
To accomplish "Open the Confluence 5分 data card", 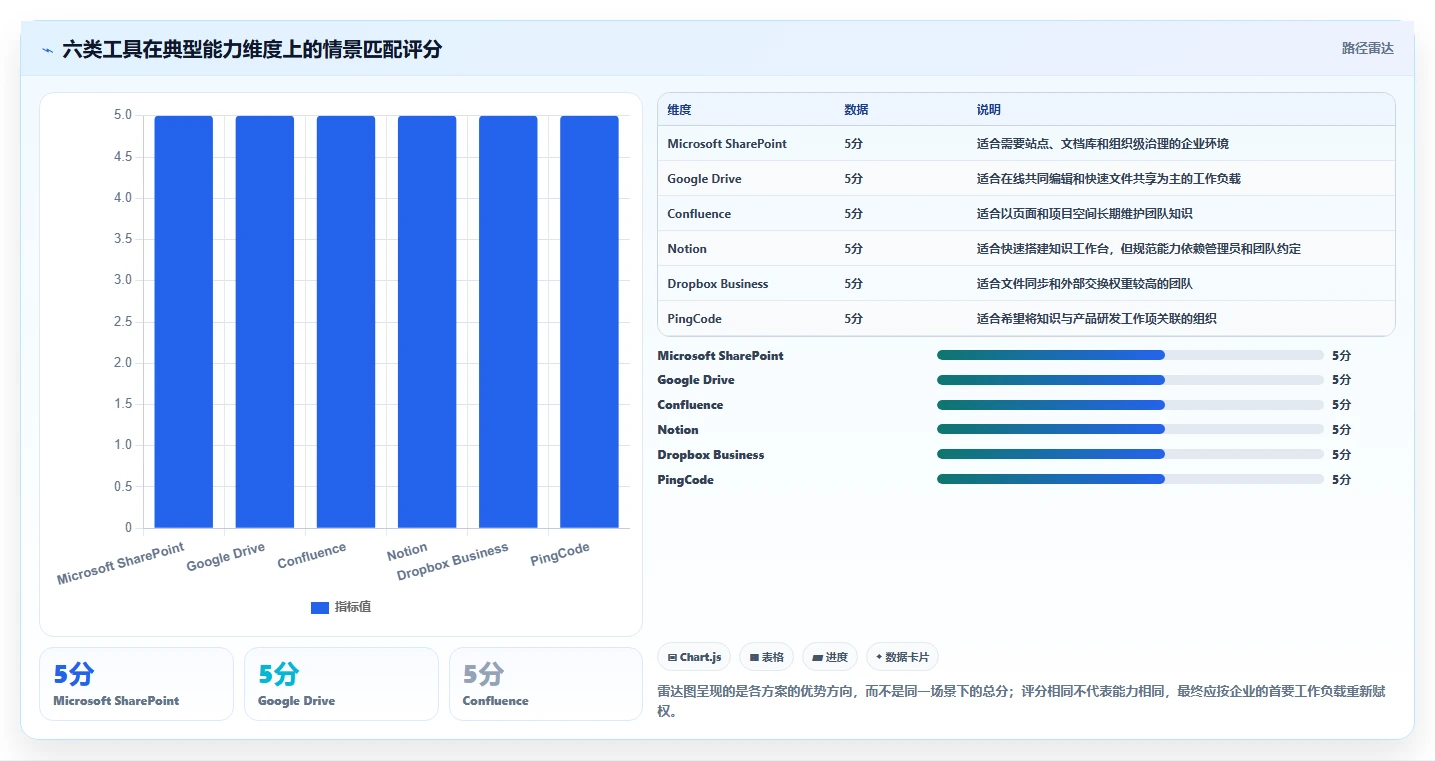I will (x=546, y=684).
